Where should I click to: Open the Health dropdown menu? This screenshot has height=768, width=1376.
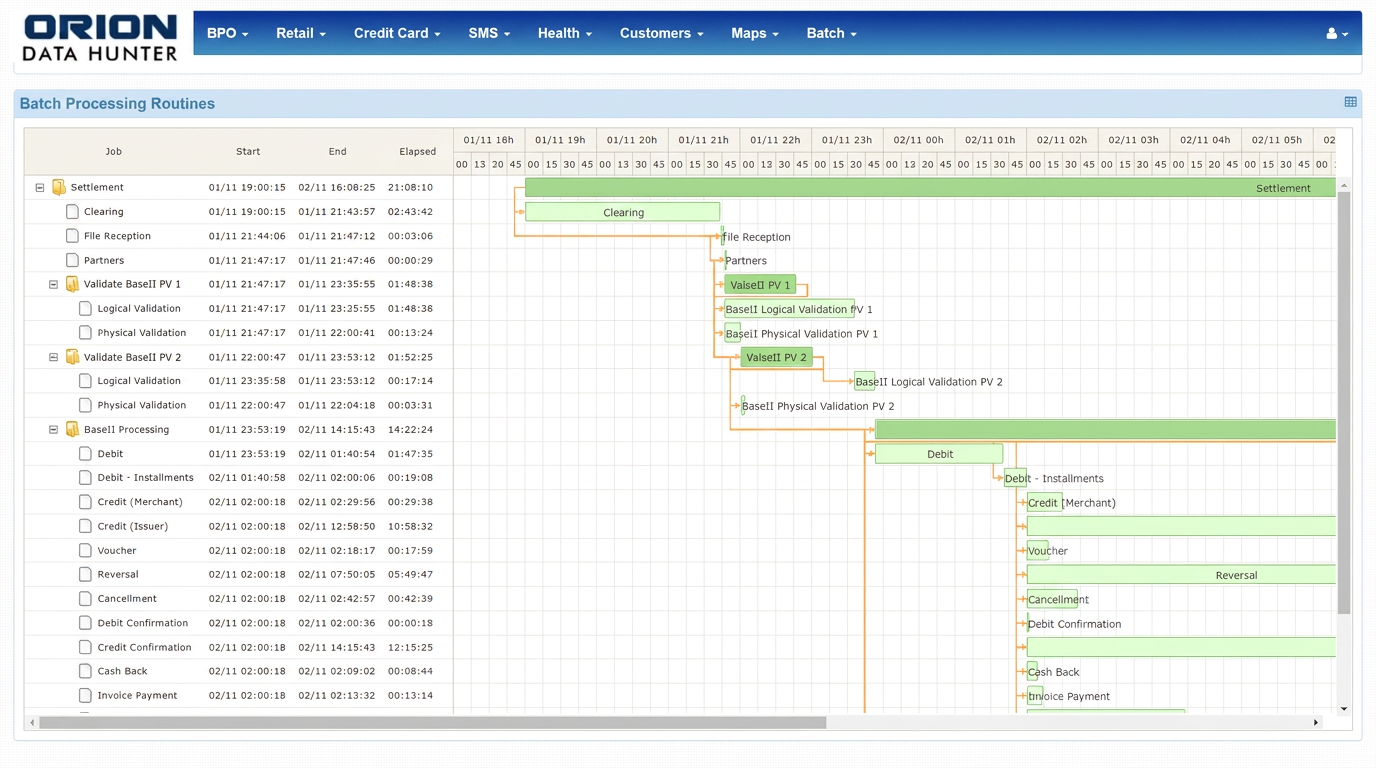point(565,33)
